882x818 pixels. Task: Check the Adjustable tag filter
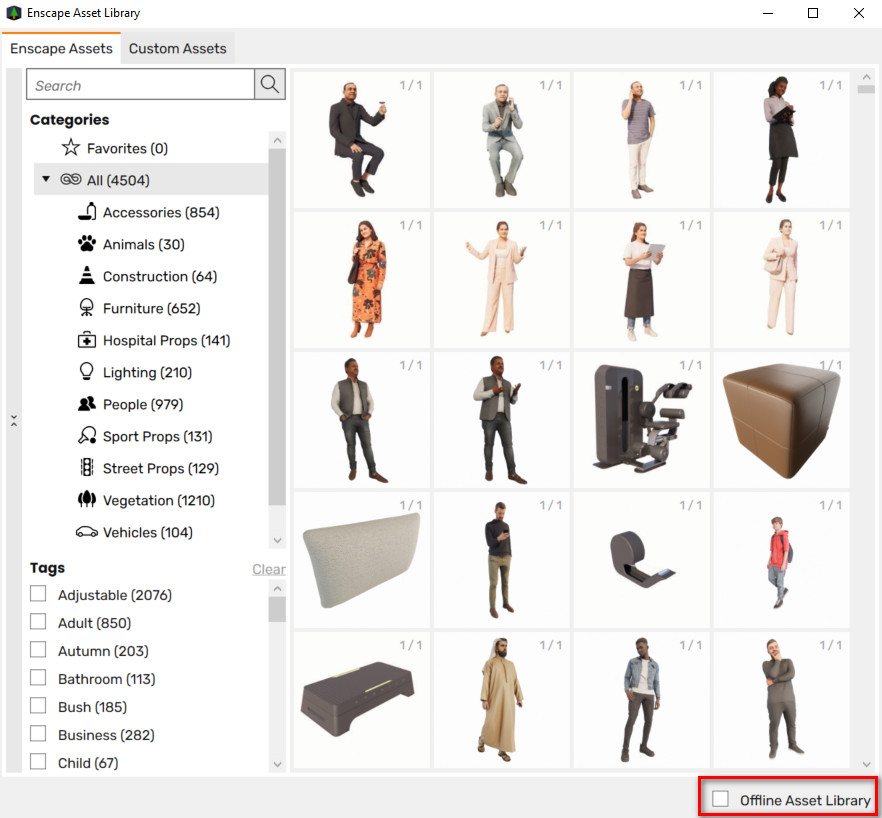[39, 594]
